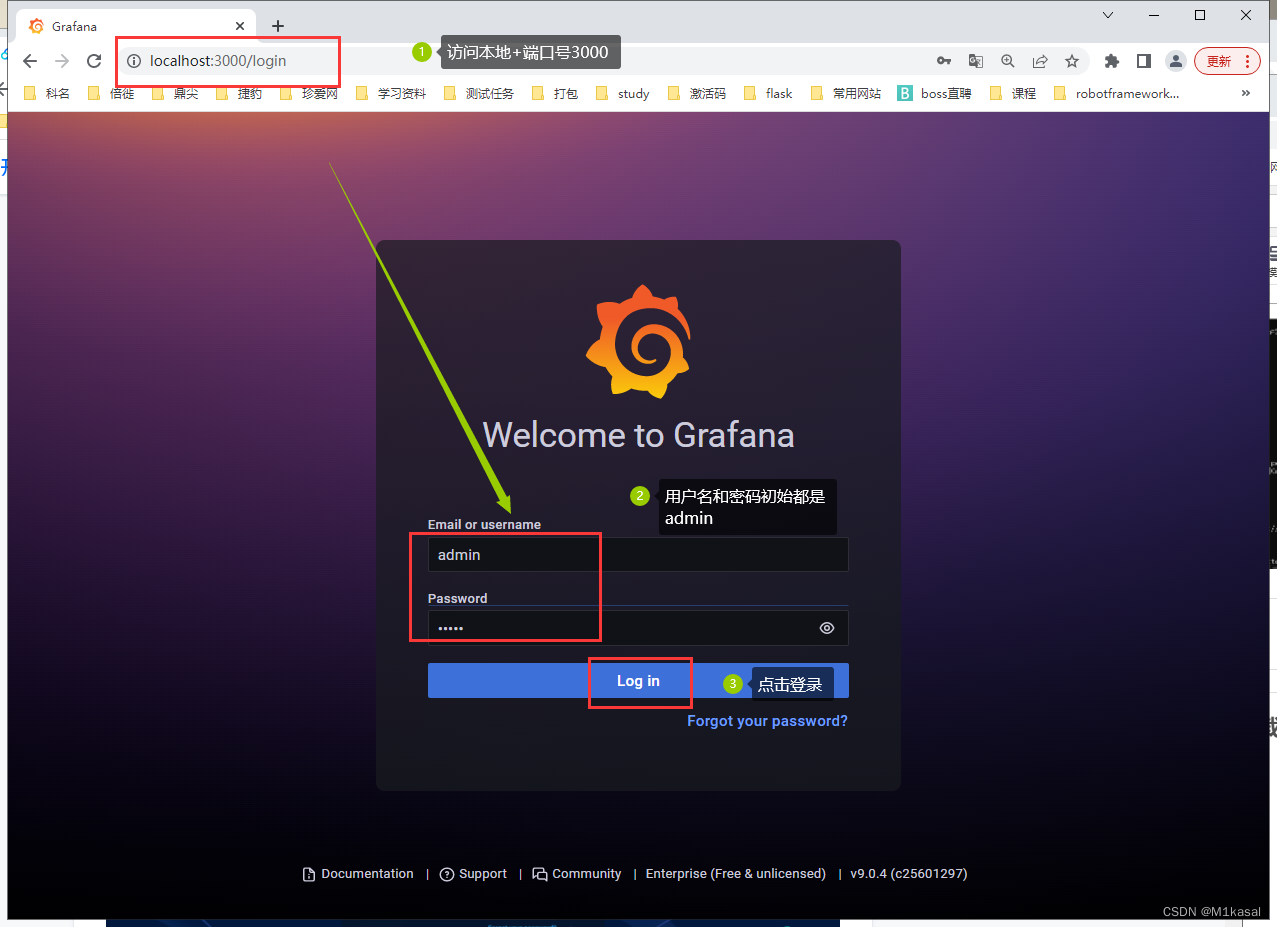Screen dimensions: 1277x927
Task: Click Enterprise (Free & unlicensed) link
Action: coord(736,874)
